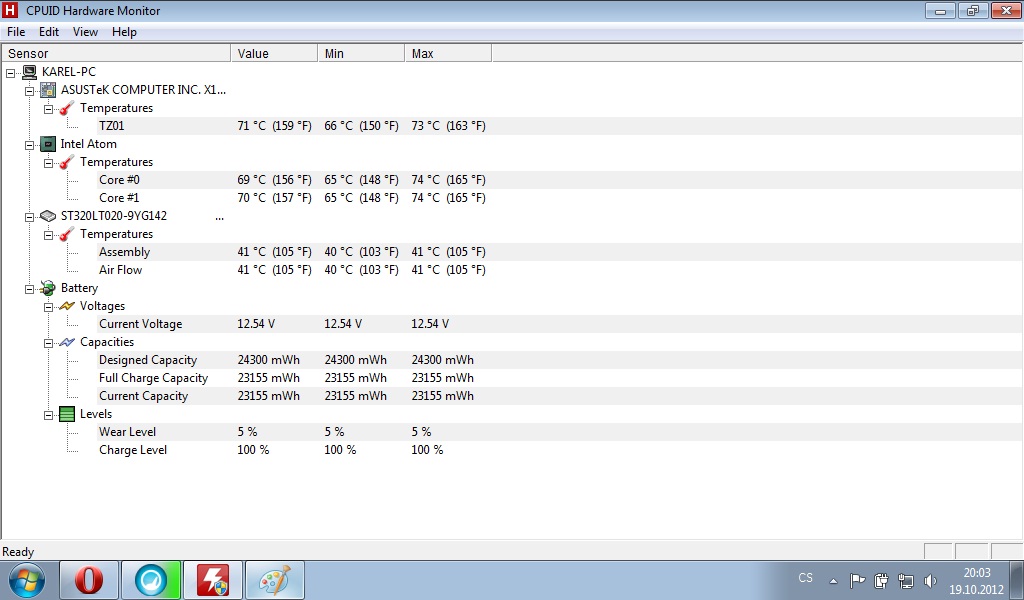Viewport: 1024px width, 600px height.
Task: Click the Ready status bar text
Action: coord(18,552)
